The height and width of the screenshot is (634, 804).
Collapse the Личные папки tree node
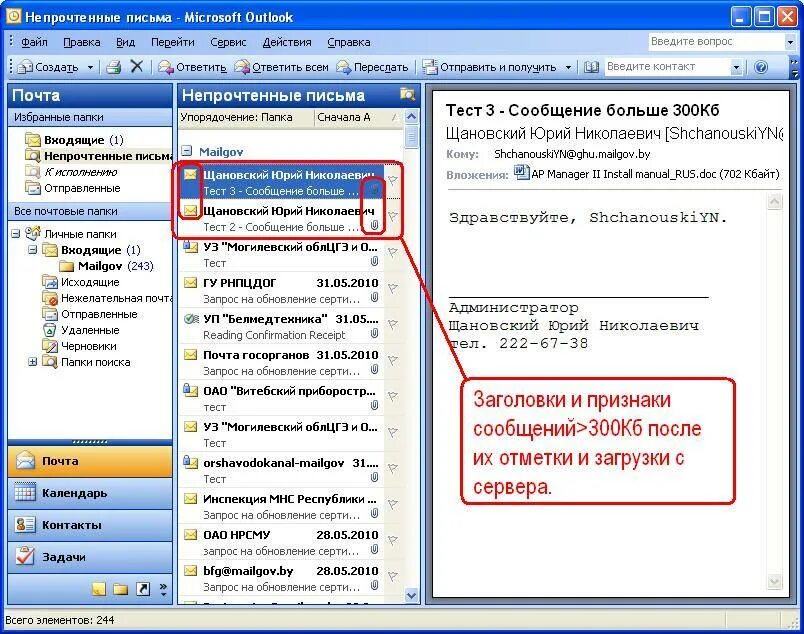16,233
